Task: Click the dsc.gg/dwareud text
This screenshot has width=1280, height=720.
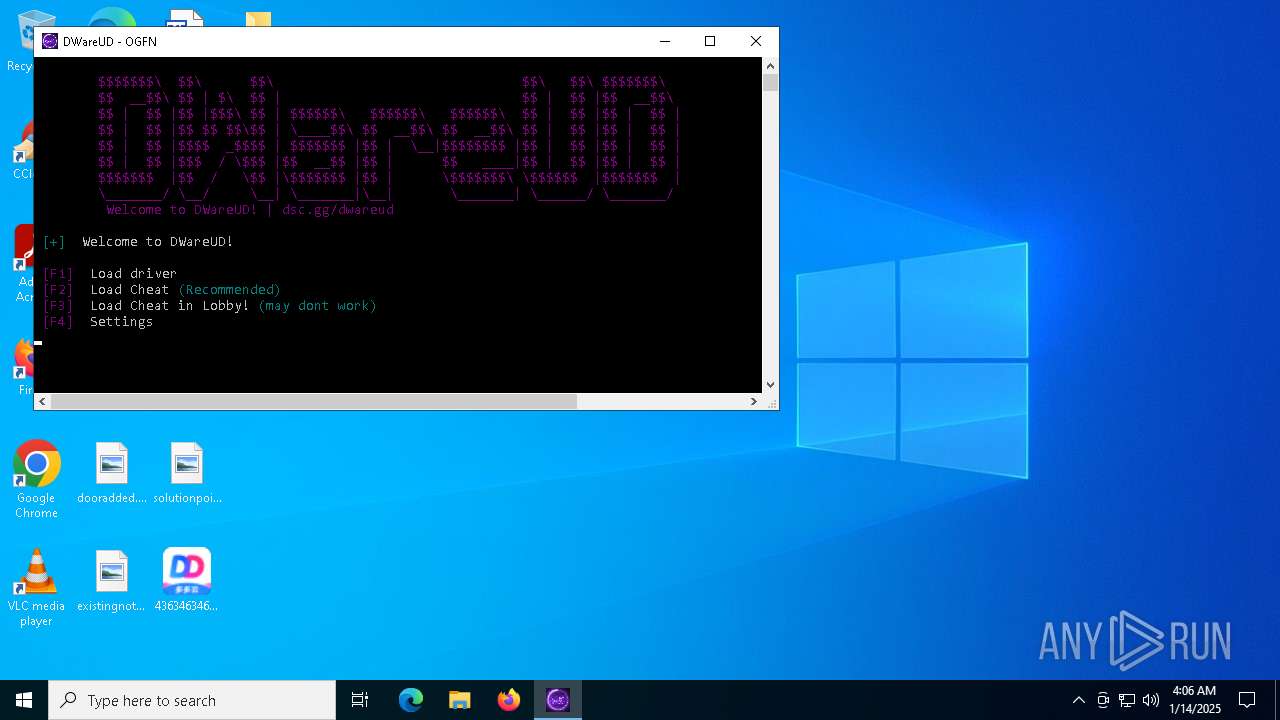Action: tap(338, 209)
